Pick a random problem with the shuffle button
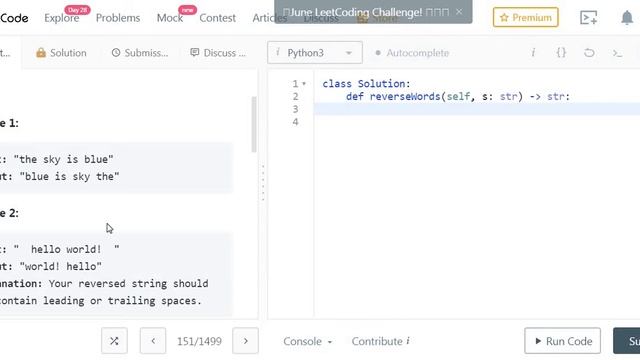640x360 pixels. click(x=114, y=341)
